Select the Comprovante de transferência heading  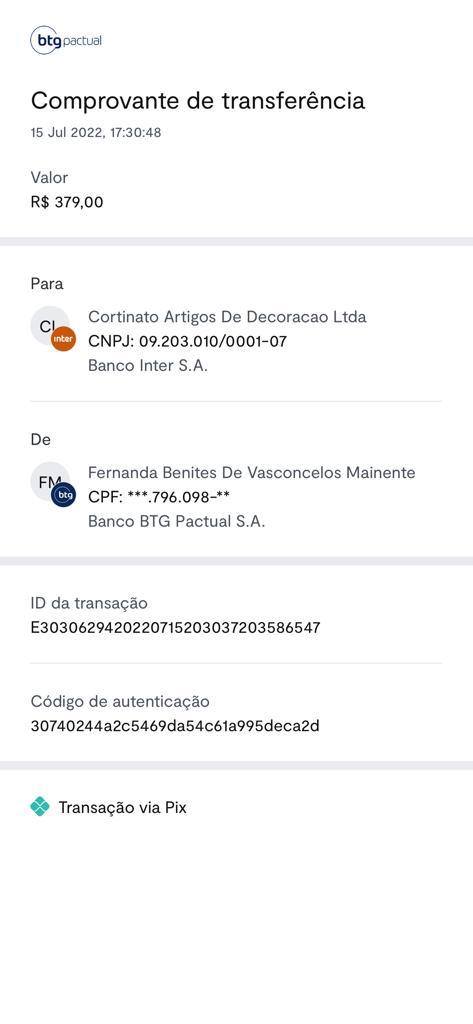pyautogui.click(x=198, y=101)
